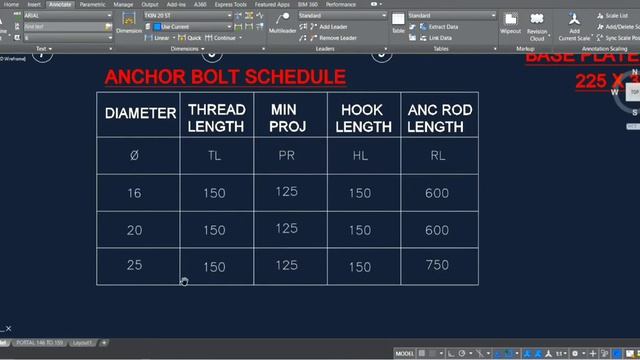
Task: Toggle ortho mode in status bar
Action: [x=451, y=353]
